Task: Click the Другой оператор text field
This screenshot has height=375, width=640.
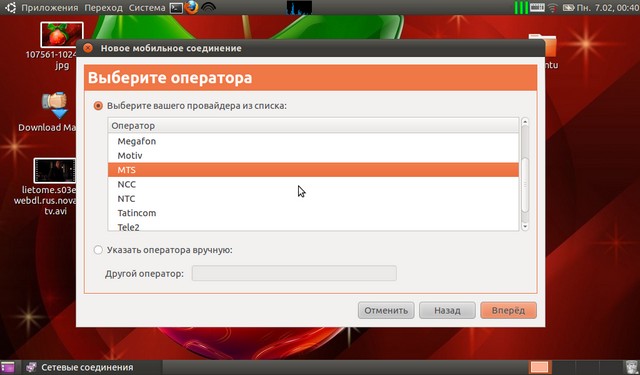Action: click(294, 273)
